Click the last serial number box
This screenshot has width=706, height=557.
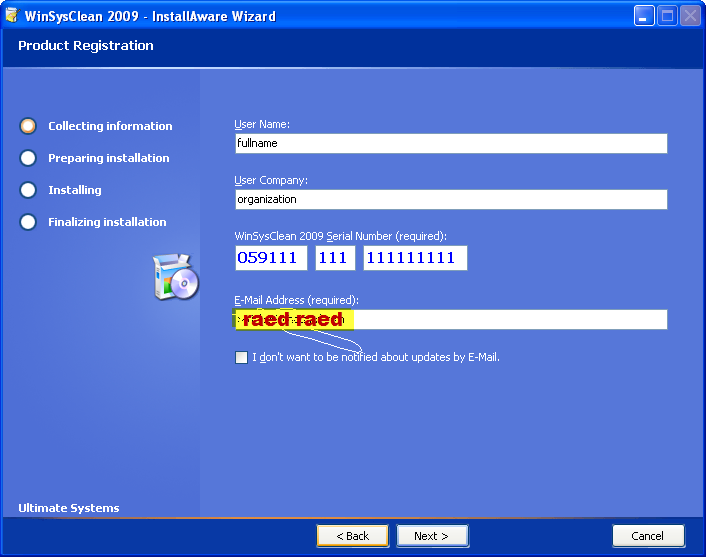(415, 258)
